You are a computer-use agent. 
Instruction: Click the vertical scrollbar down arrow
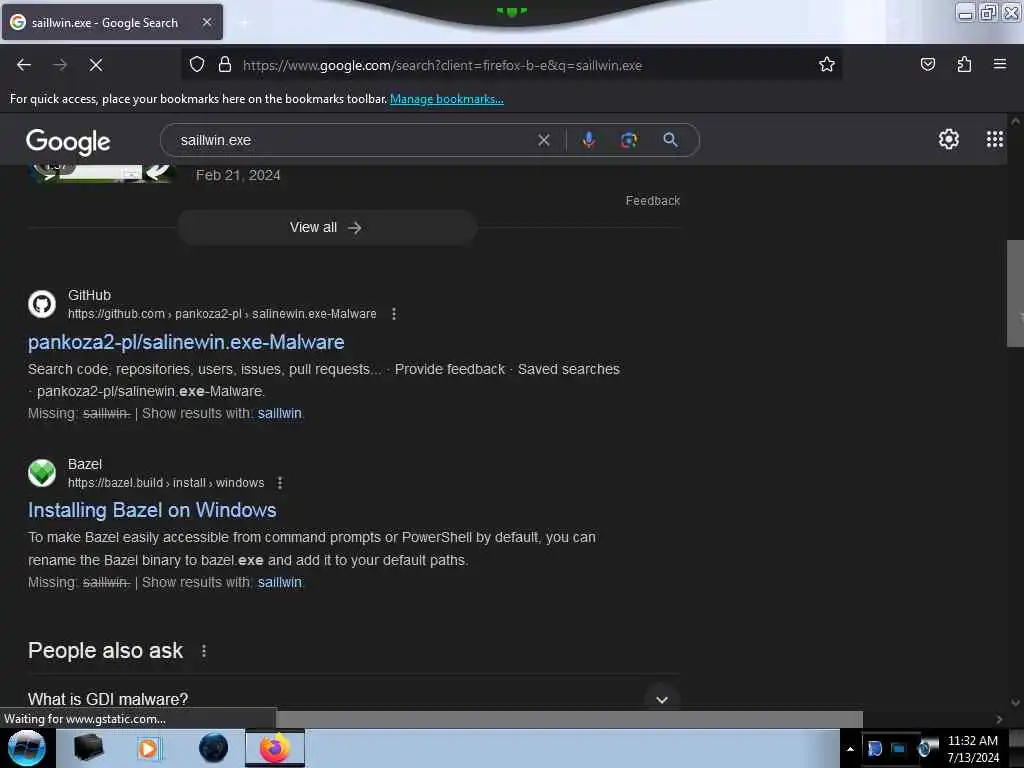[x=1015, y=703]
